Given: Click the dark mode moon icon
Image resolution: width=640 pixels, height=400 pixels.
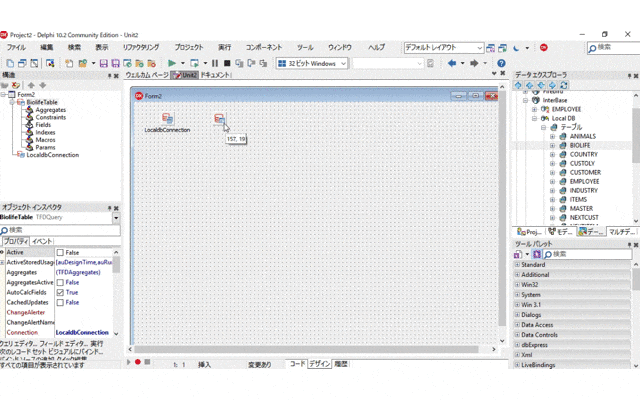Looking at the screenshot, I should 516,48.
